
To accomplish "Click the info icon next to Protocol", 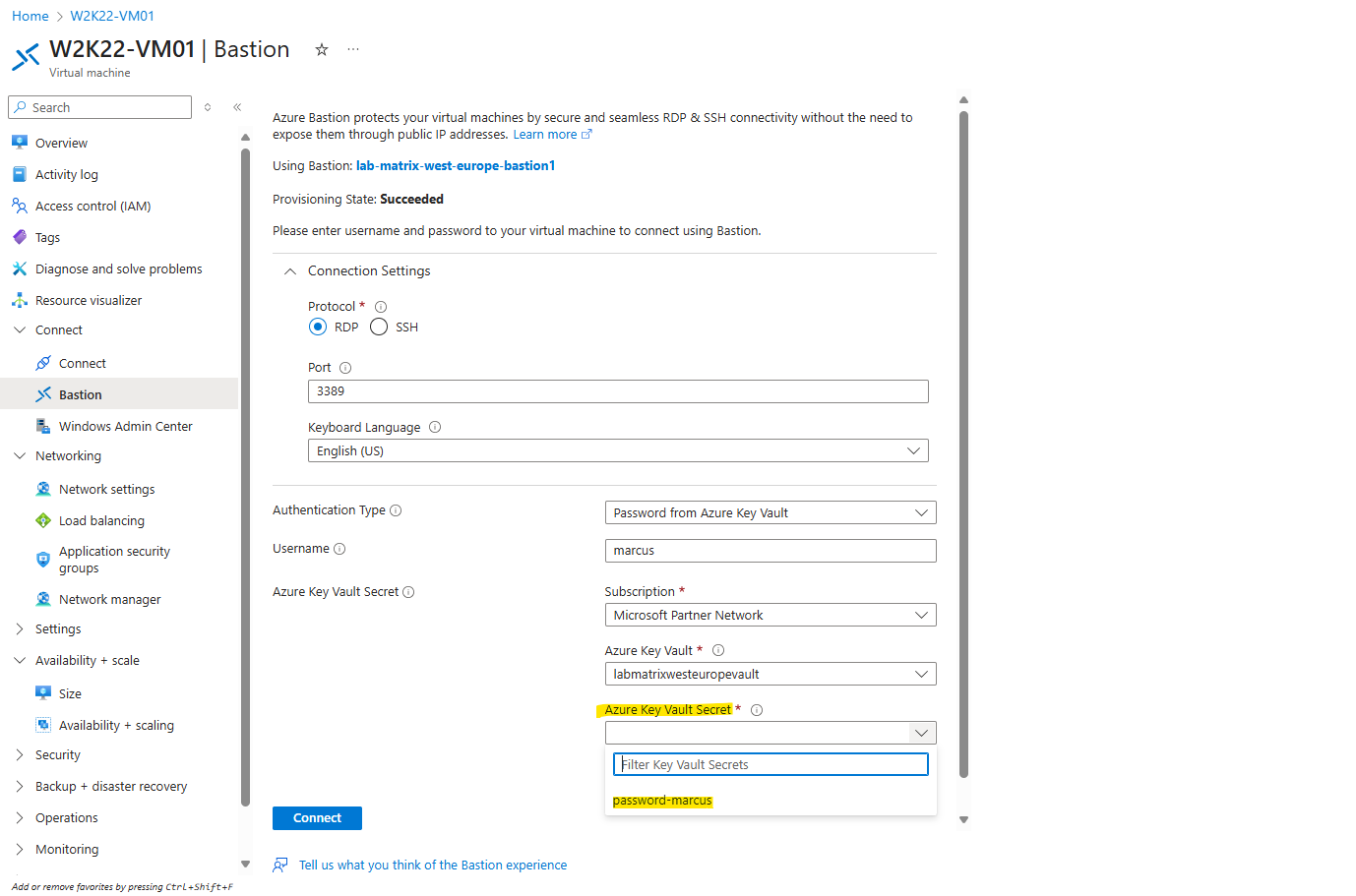I will [x=381, y=307].
